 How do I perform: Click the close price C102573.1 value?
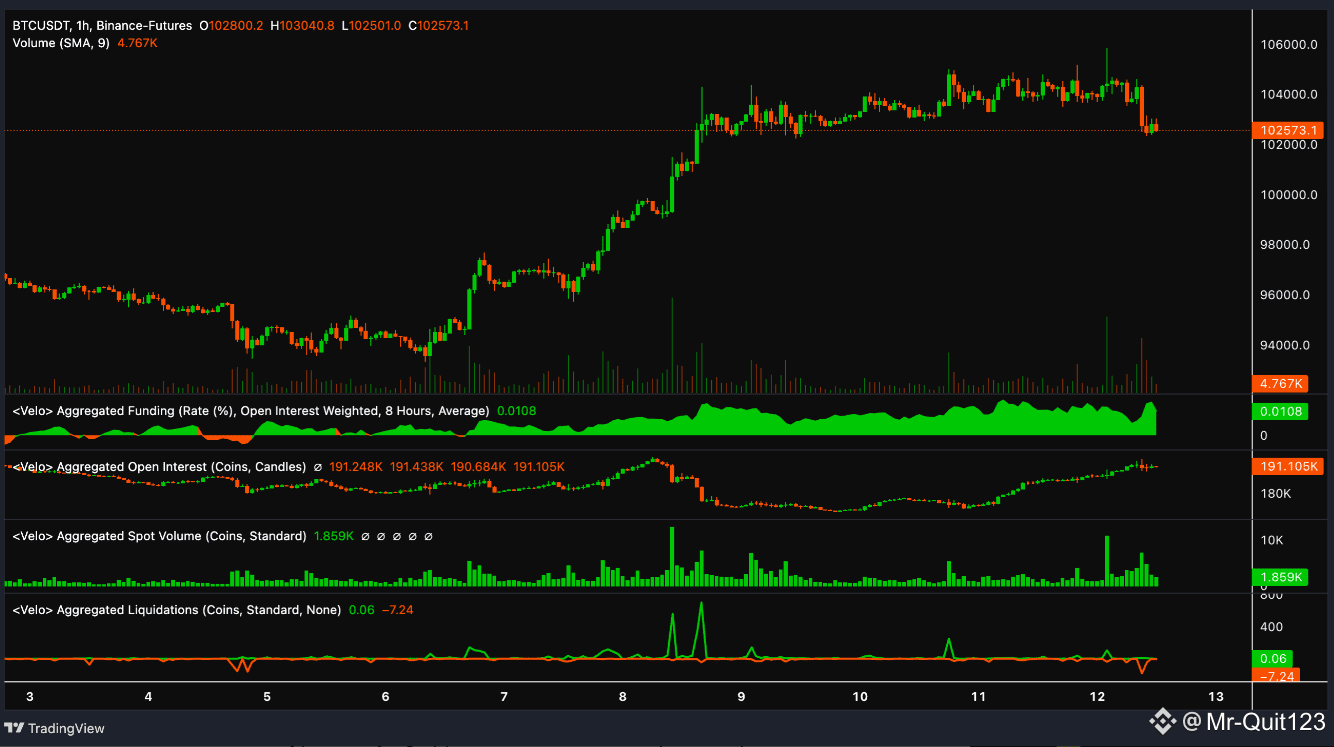pyautogui.click(x=438, y=25)
